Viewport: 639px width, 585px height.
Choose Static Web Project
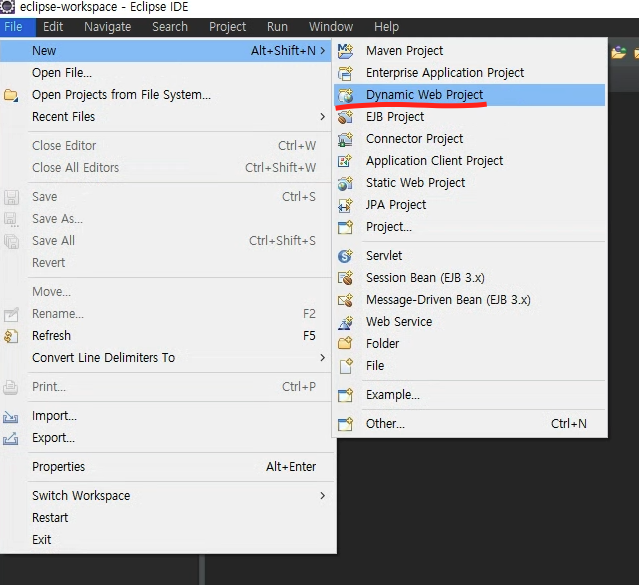[469, 183]
